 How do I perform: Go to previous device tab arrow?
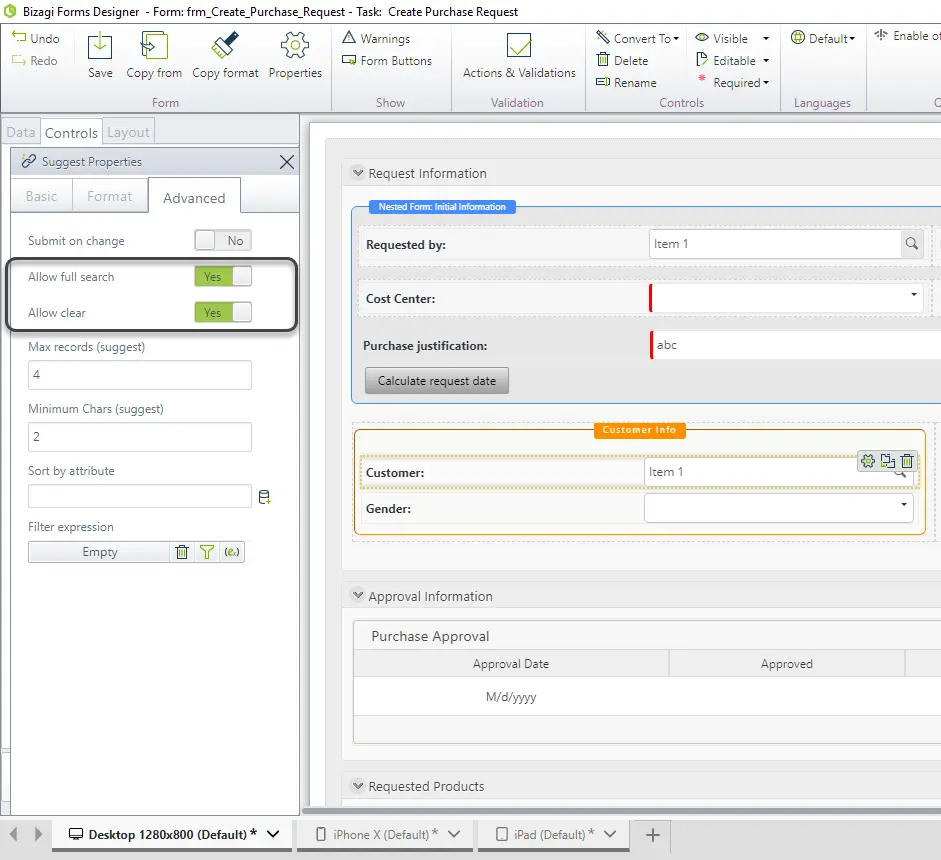pyautogui.click(x=14, y=834)
